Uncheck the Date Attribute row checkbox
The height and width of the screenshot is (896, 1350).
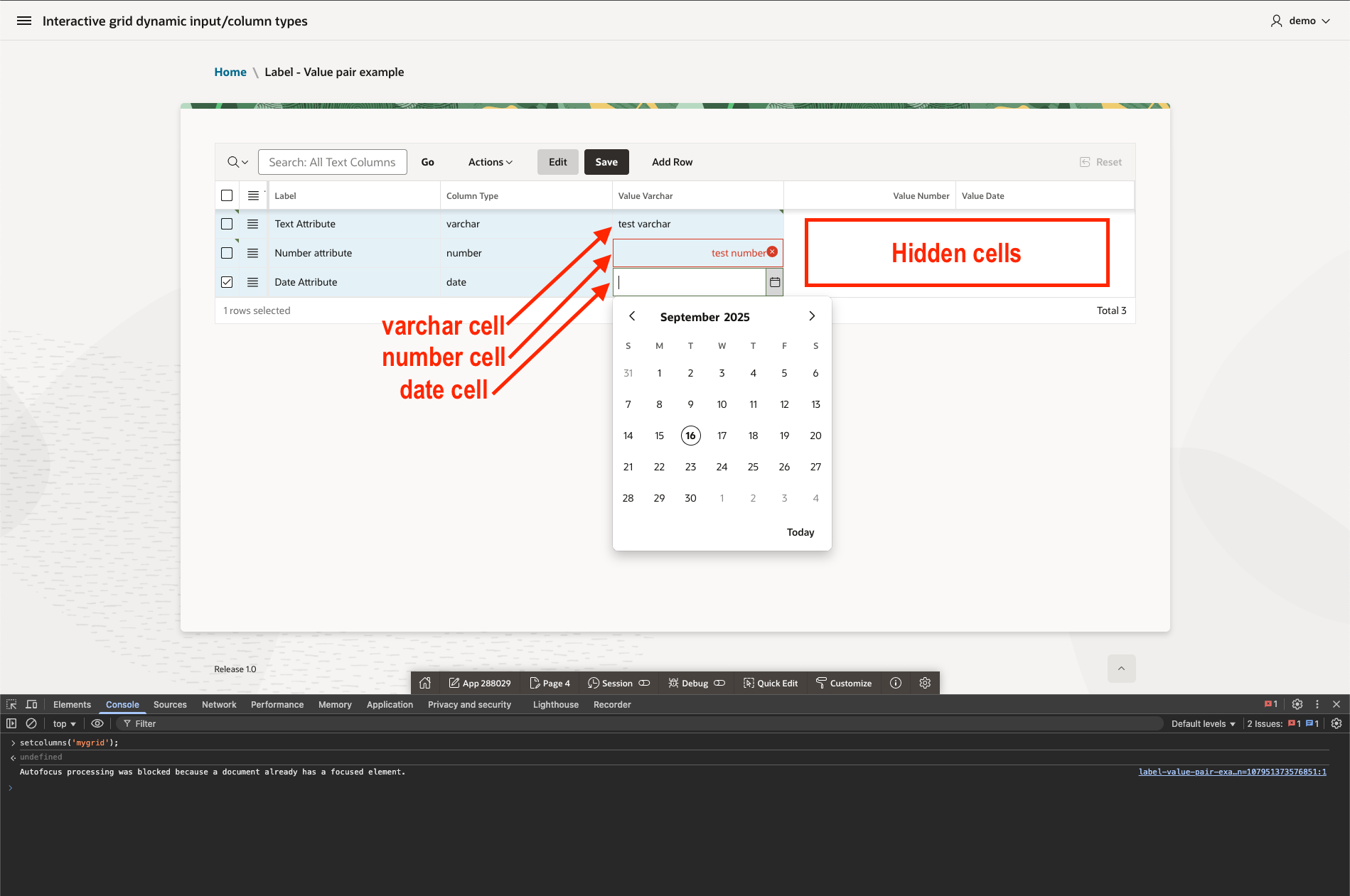pyautogui.click(x=227, y=282)
